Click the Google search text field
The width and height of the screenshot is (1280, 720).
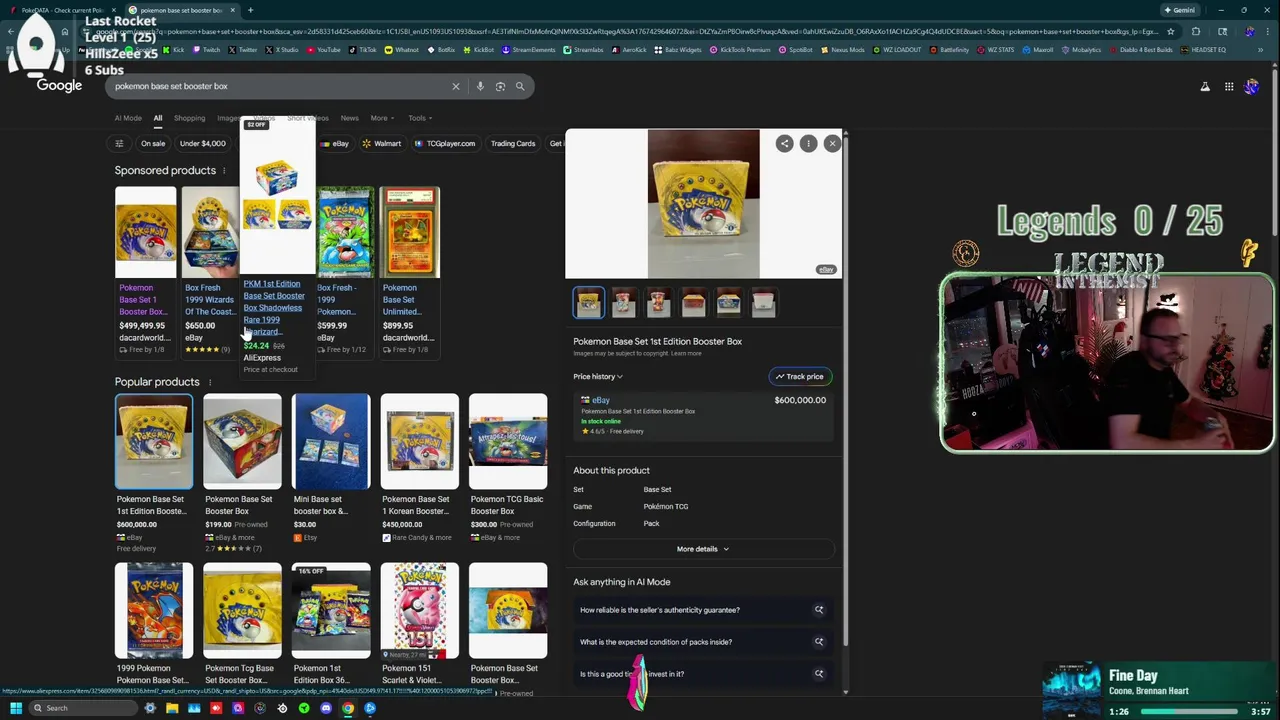coord(280,86)
